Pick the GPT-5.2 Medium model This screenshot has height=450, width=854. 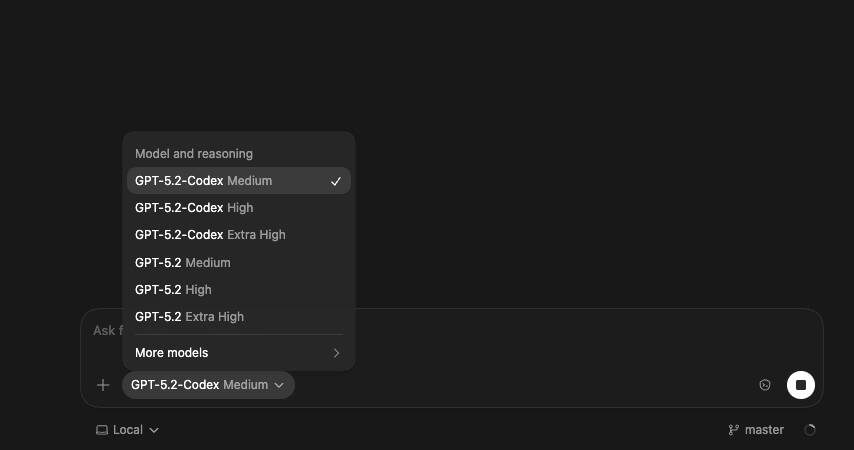click(183, 263)
